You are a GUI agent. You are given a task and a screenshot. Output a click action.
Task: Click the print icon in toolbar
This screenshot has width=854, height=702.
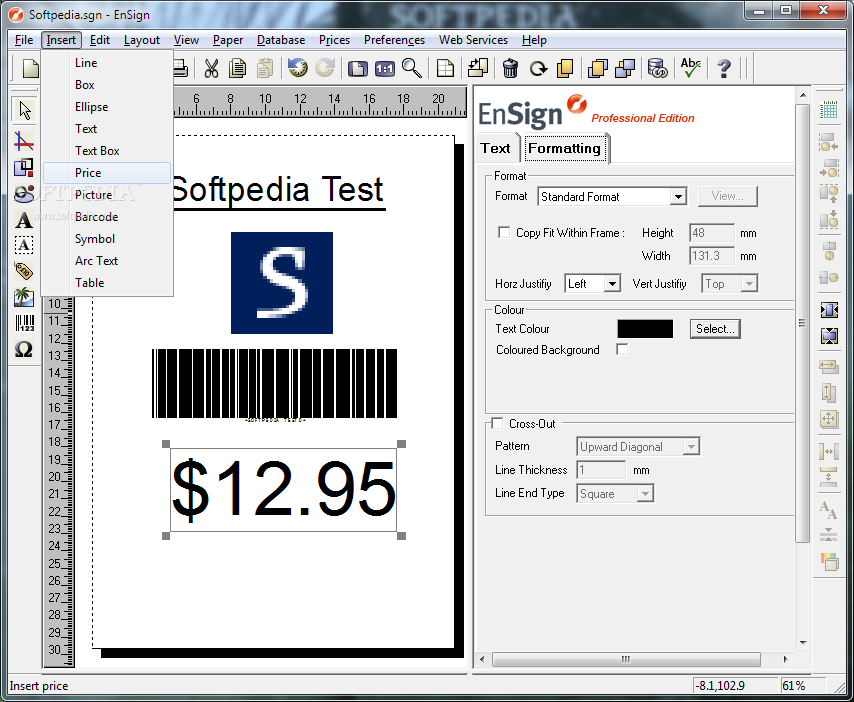point(180,69)
